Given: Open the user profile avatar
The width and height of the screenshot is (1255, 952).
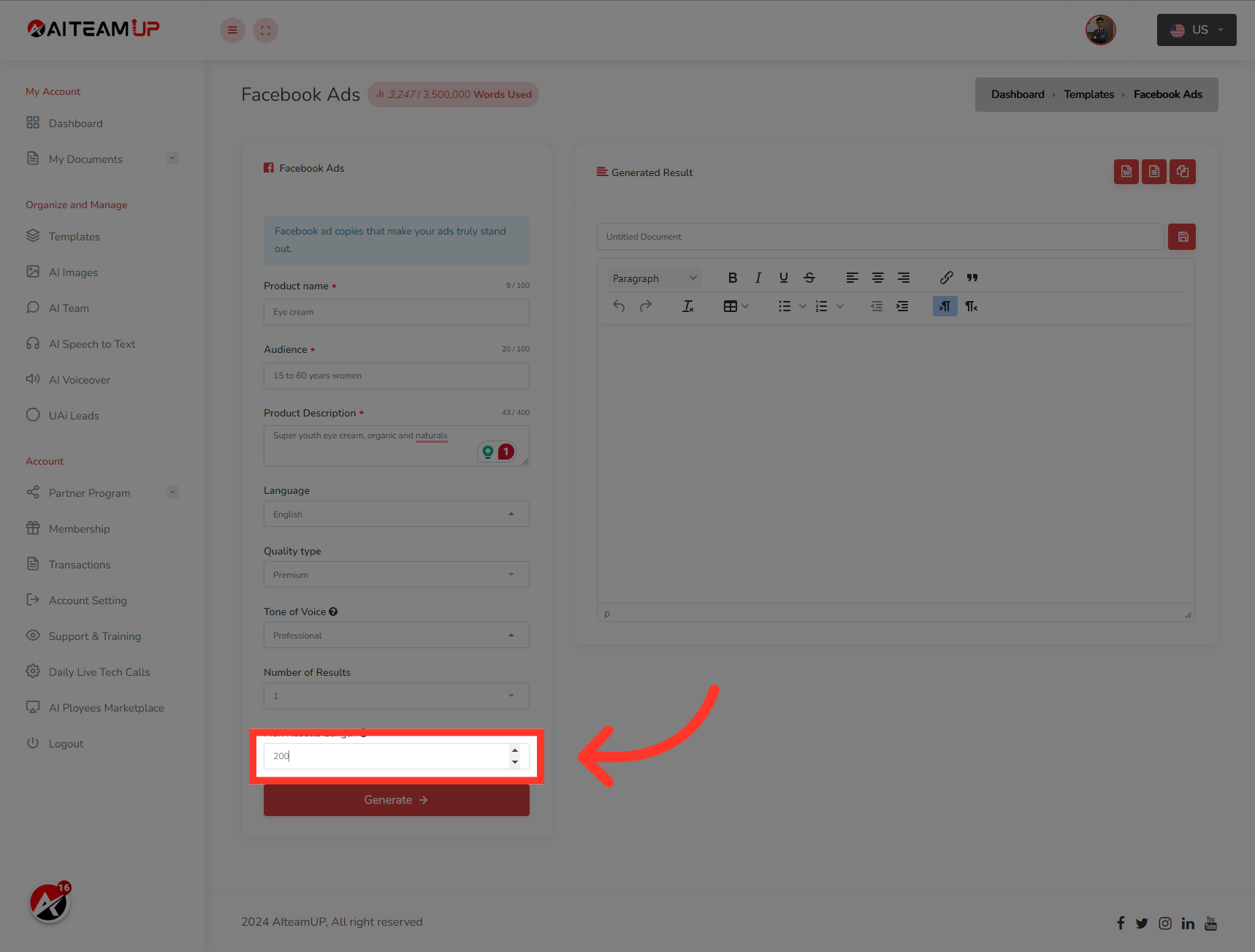Looking at the screenshot, I should click(x=1100, y=30).
